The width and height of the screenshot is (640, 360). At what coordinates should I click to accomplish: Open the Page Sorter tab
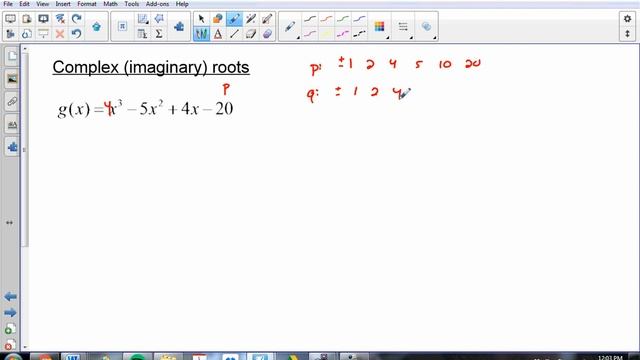[12, 56]
